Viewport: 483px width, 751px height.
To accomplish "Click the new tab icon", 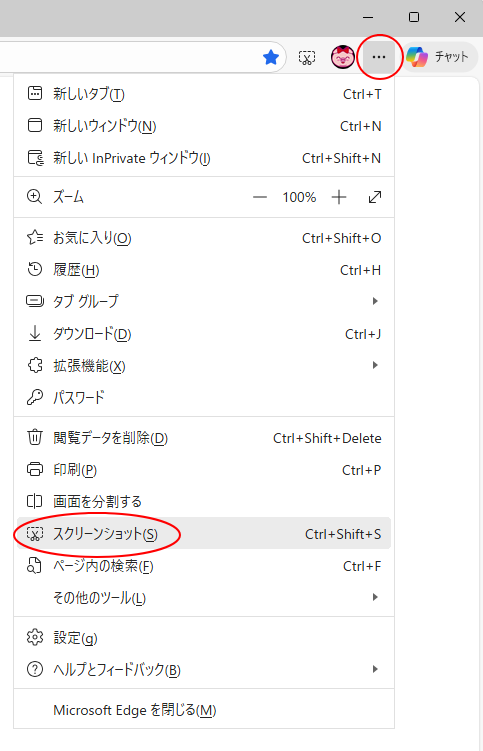I will [35, 93].
